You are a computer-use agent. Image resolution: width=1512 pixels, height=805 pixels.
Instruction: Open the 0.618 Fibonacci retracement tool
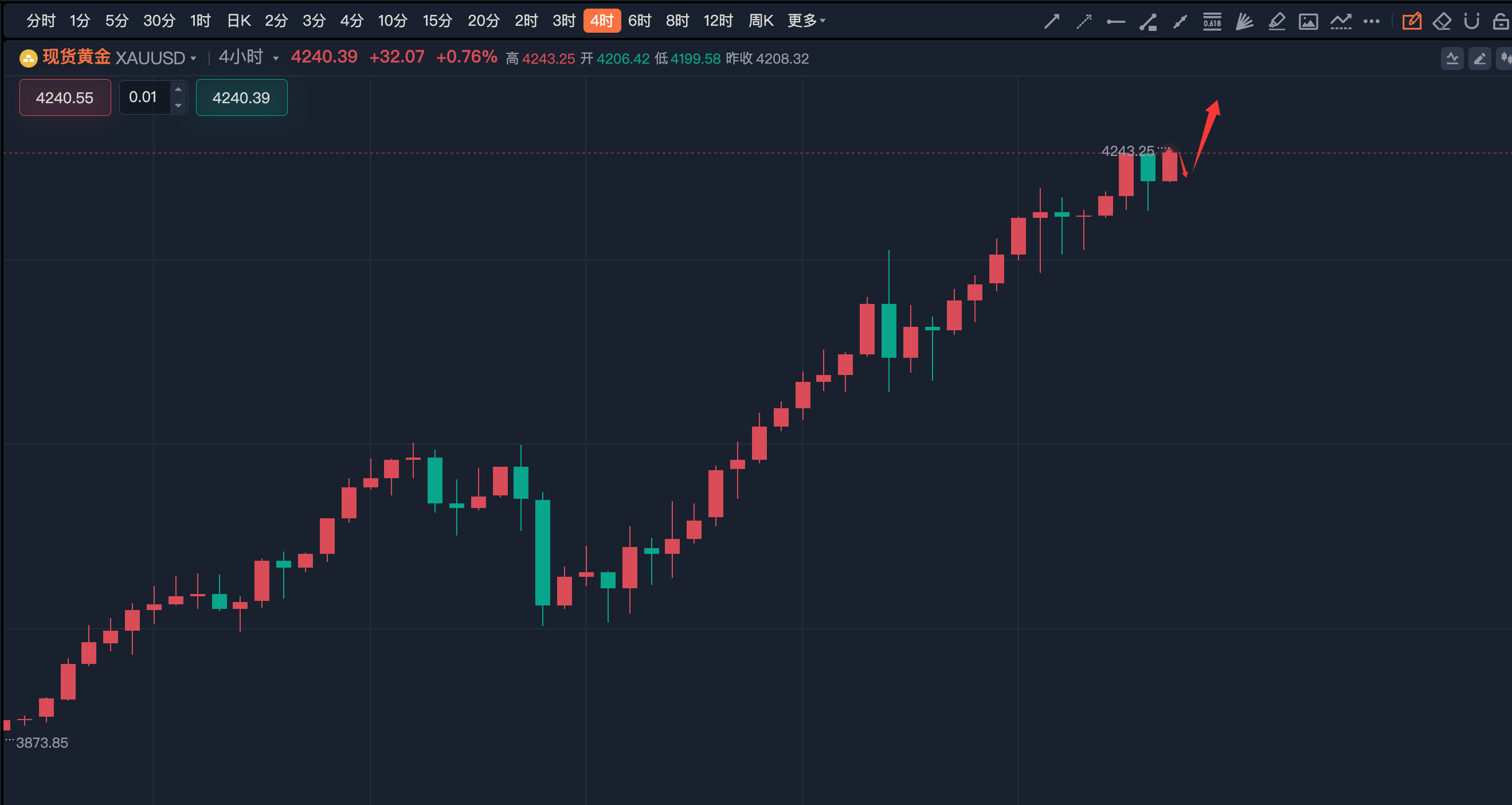point(1212,22)
